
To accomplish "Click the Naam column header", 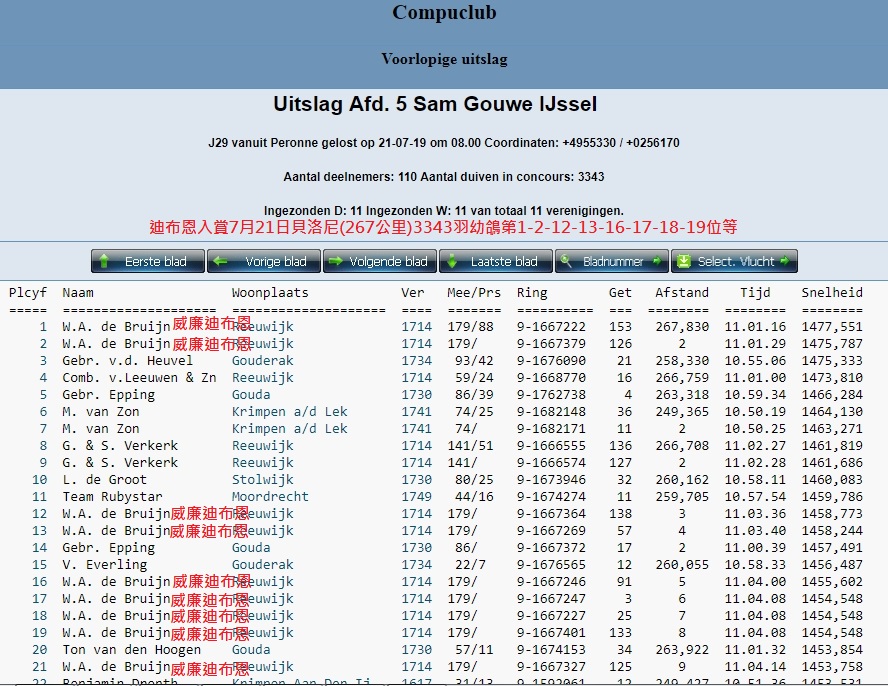I will click(78, 293).
